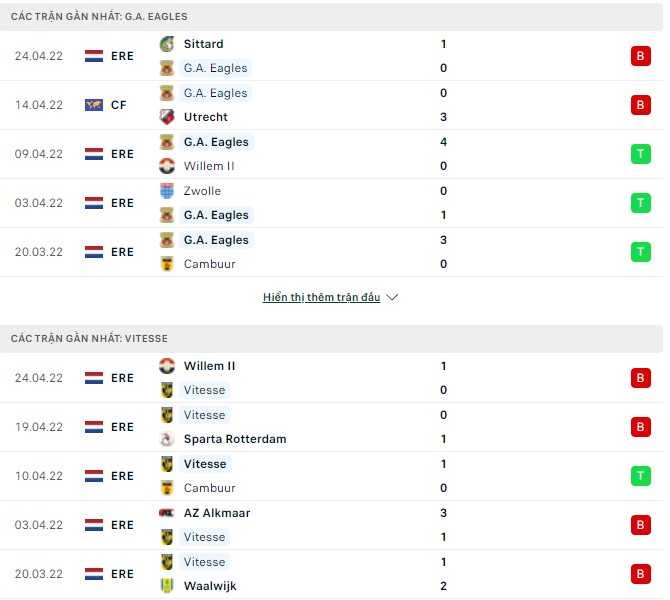This screenshot has height=600, width=670.
Task: Click the Zwolle club crest icon
Action: [167, 191]
